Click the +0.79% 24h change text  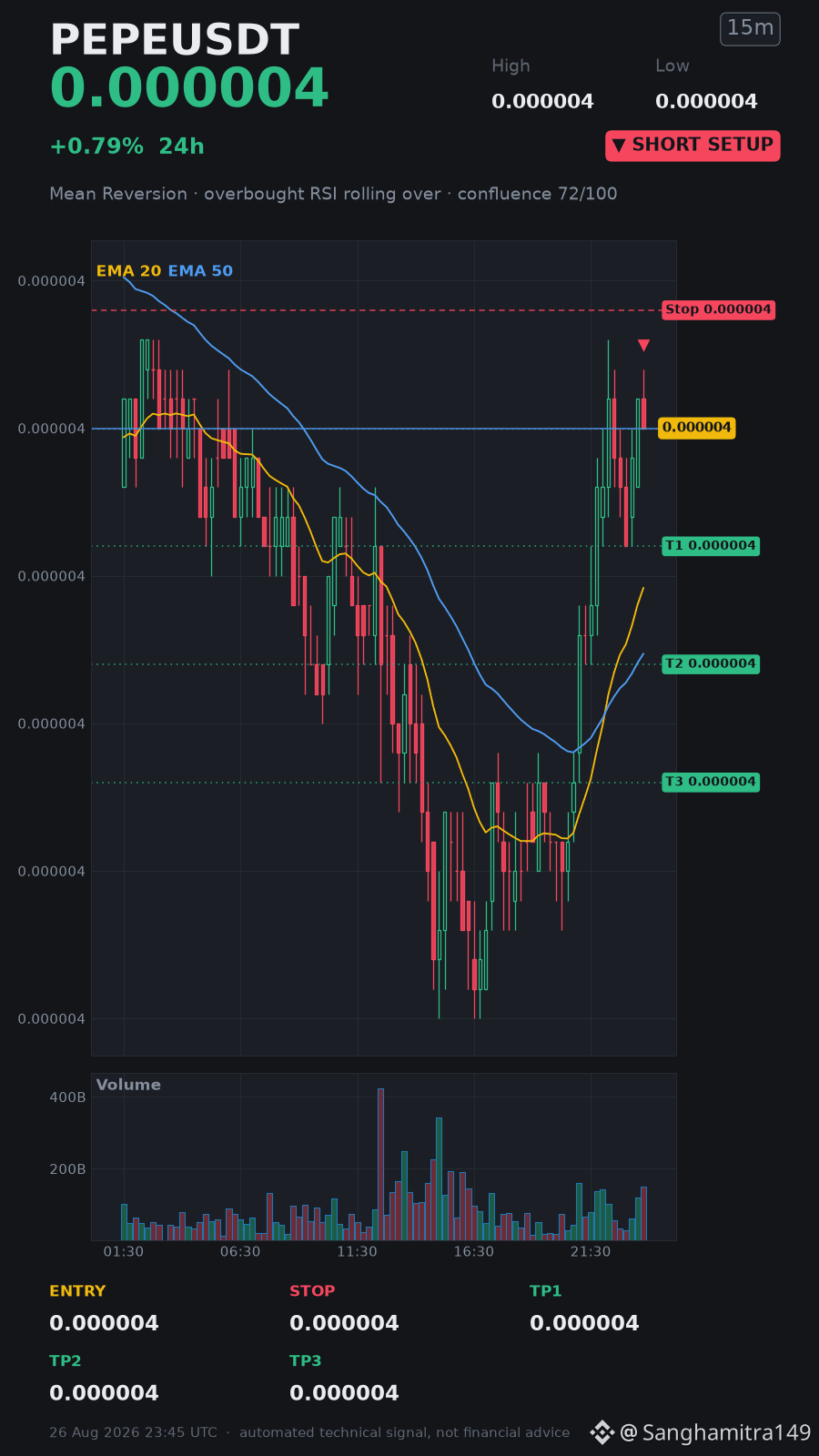click(126, 147)
